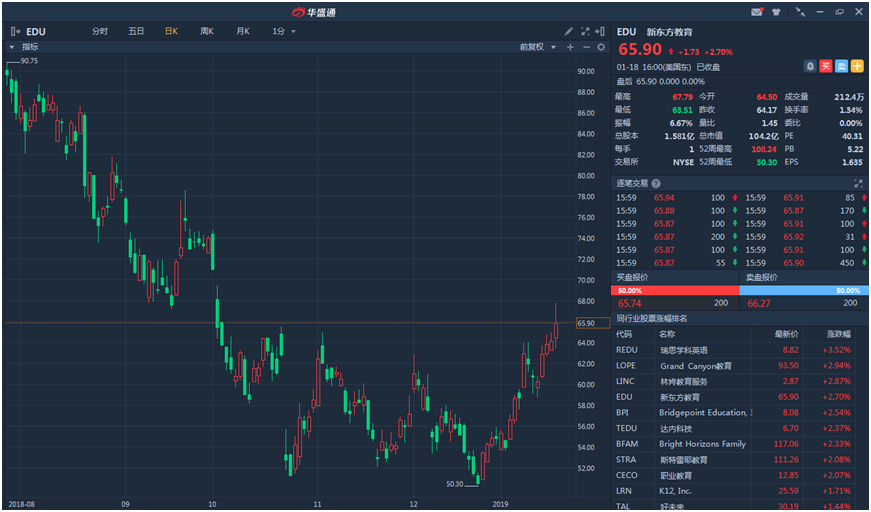
Task: Add EDU to watchlist with plus icon
Action: 857,66
